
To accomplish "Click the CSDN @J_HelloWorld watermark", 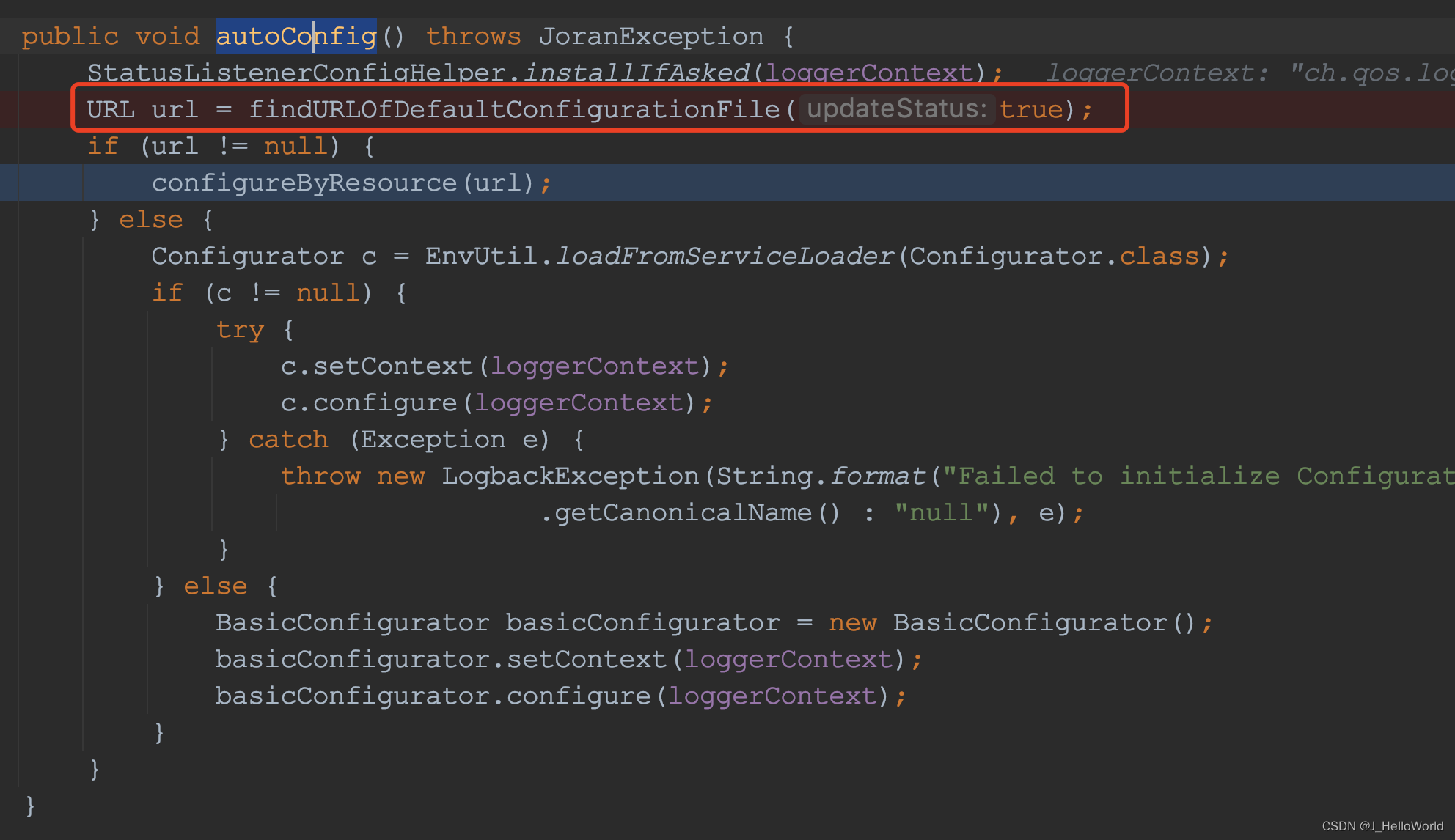I will pos(1382,825).
